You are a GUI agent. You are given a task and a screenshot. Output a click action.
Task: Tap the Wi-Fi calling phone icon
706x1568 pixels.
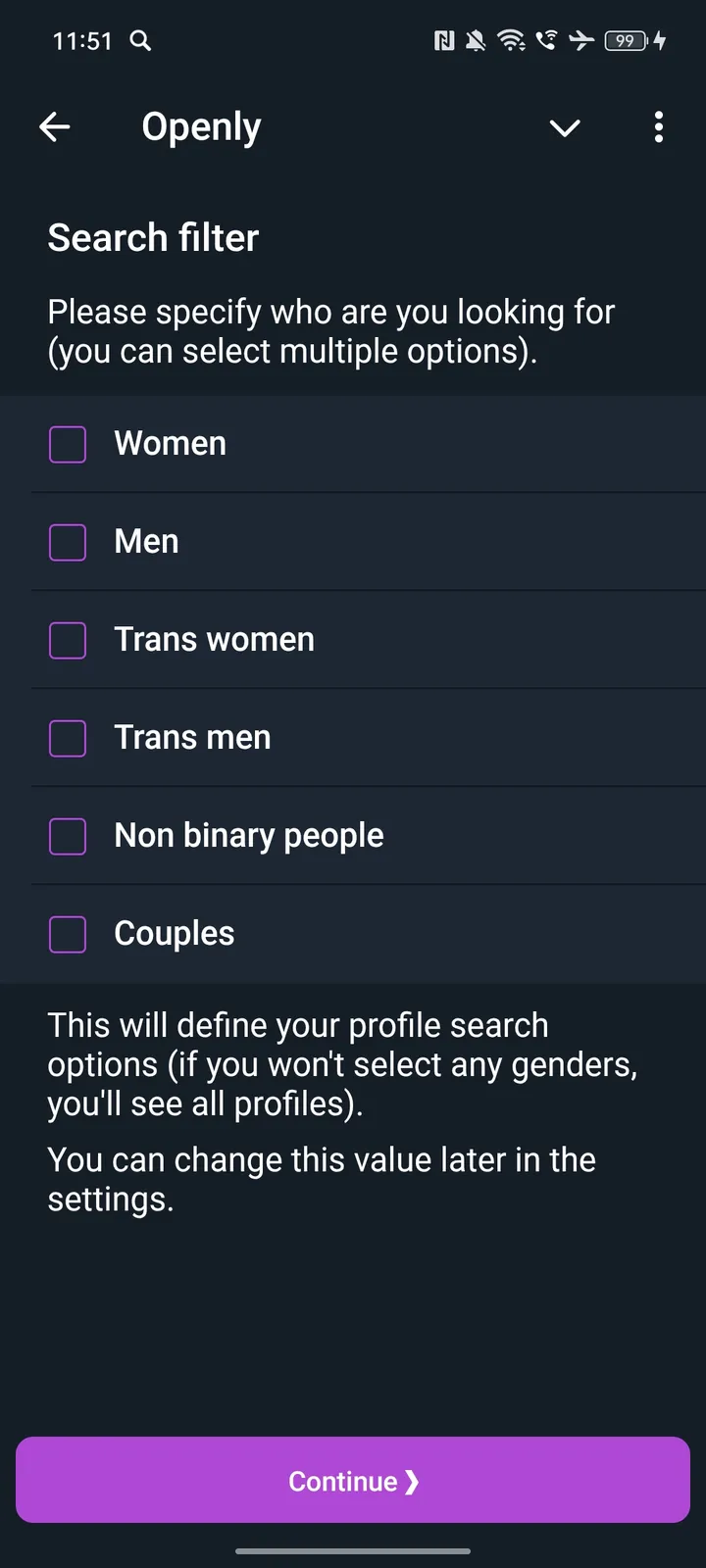[546, 40]
